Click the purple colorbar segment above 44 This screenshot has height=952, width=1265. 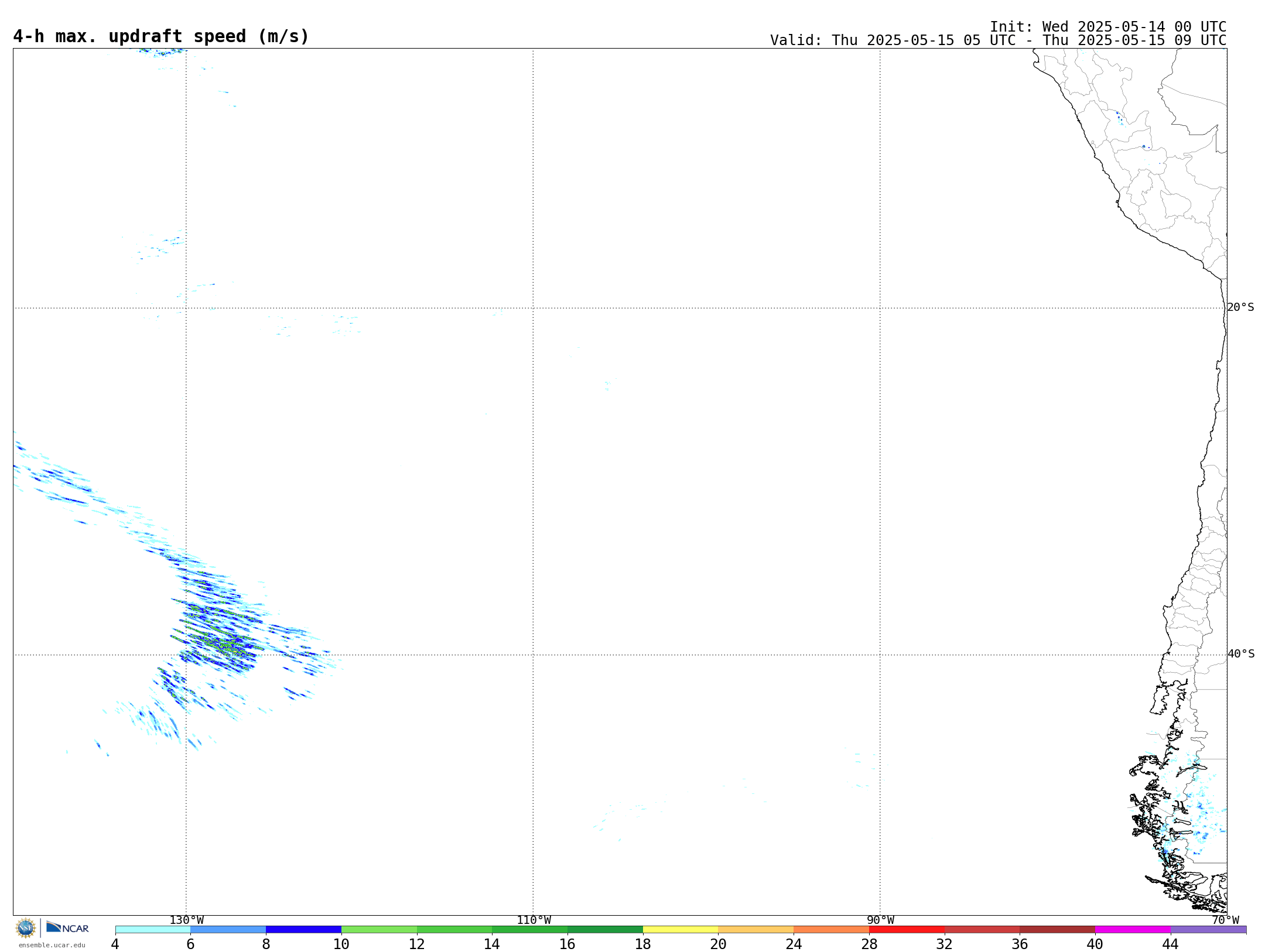1208,930
